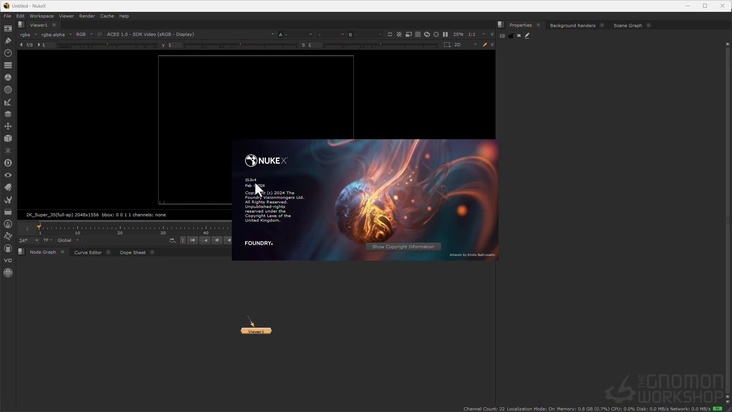Open the Draw nodes toolbar icon
The image size is (732, 412).
point(8,41)
